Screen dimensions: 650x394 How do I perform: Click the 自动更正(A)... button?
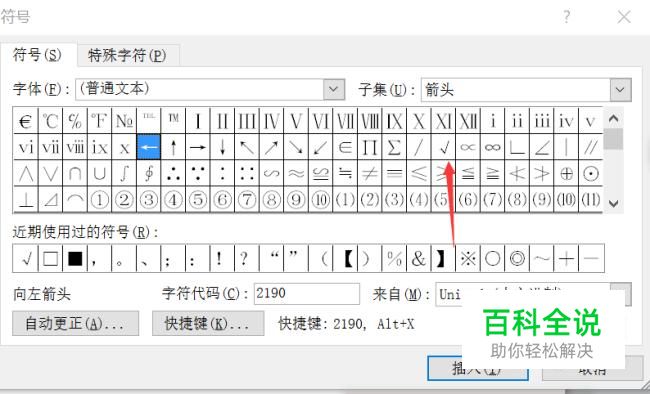[x=75, y=323]
